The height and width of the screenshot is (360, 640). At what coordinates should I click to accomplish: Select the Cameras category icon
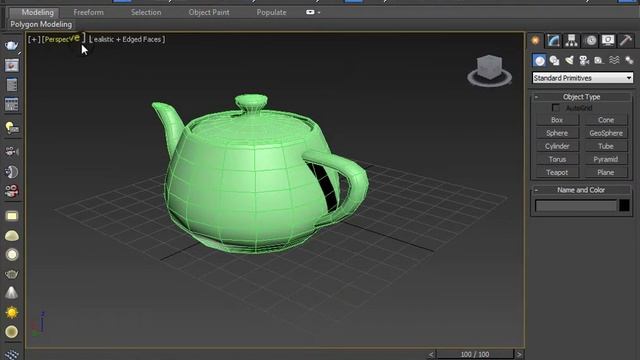pyautogui.click(x=584, y=60)
